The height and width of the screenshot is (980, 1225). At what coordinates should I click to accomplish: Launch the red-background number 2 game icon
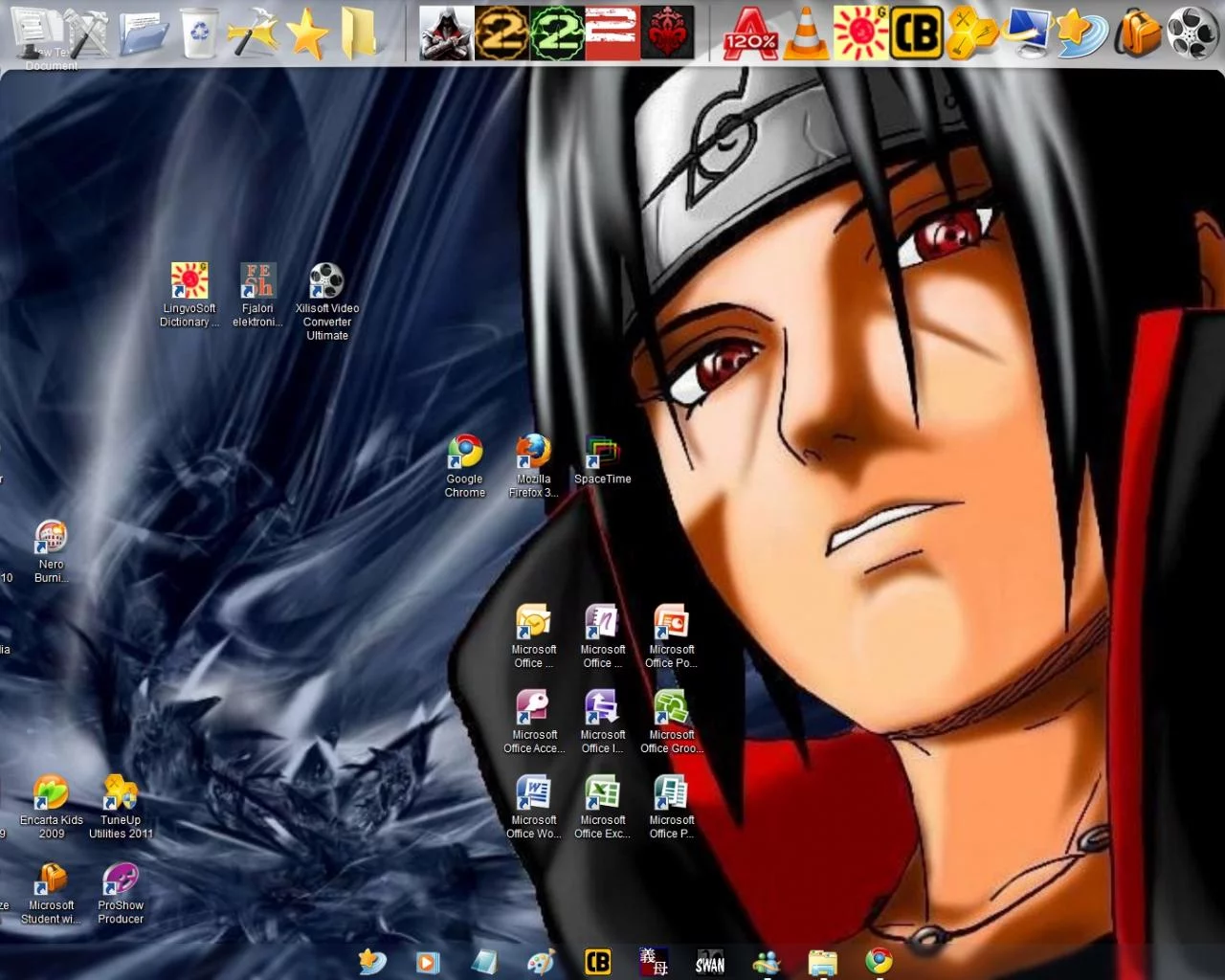(x=612, y=33)
